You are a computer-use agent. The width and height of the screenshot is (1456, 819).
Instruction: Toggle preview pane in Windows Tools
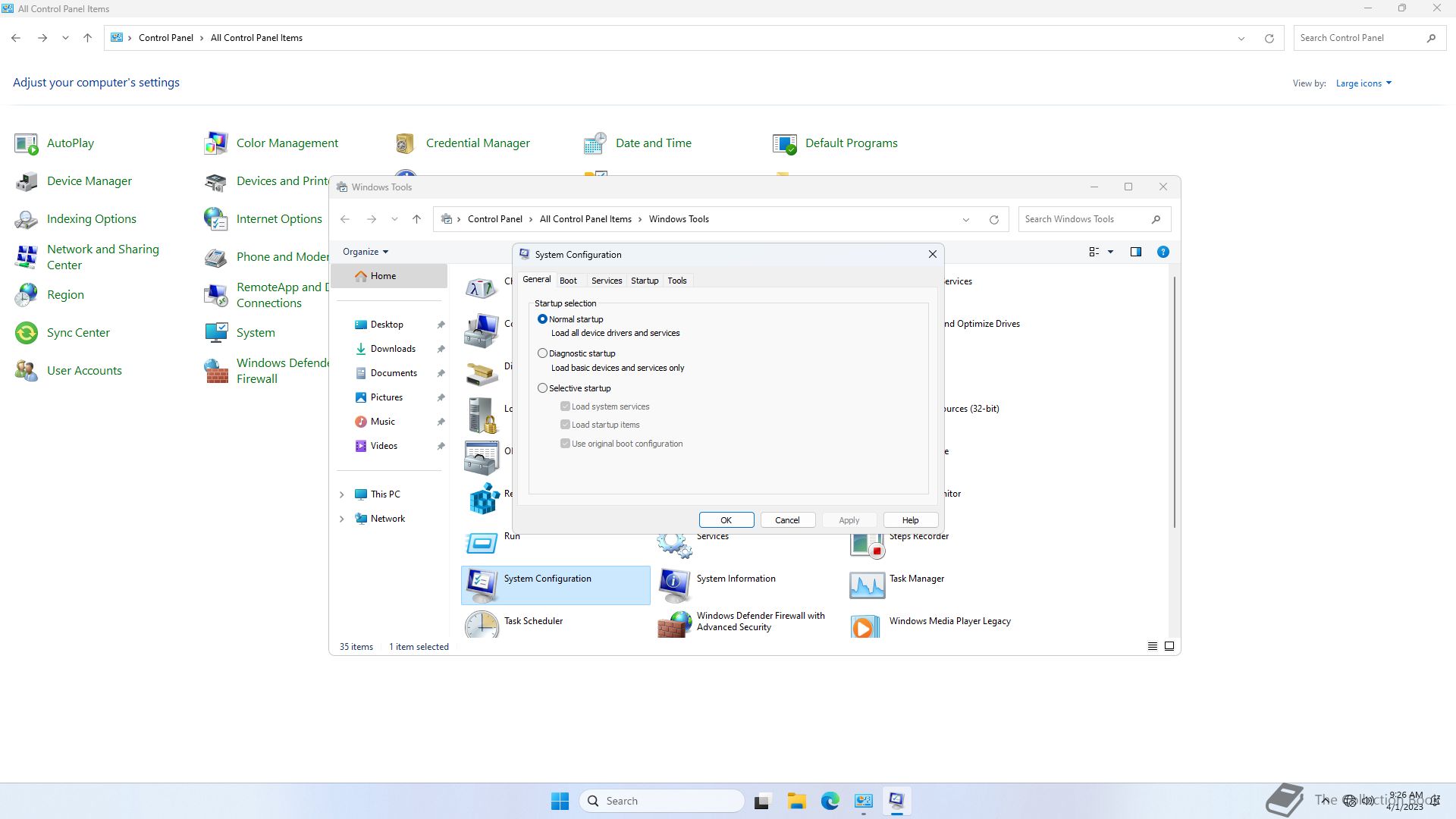coord(1135,252)
